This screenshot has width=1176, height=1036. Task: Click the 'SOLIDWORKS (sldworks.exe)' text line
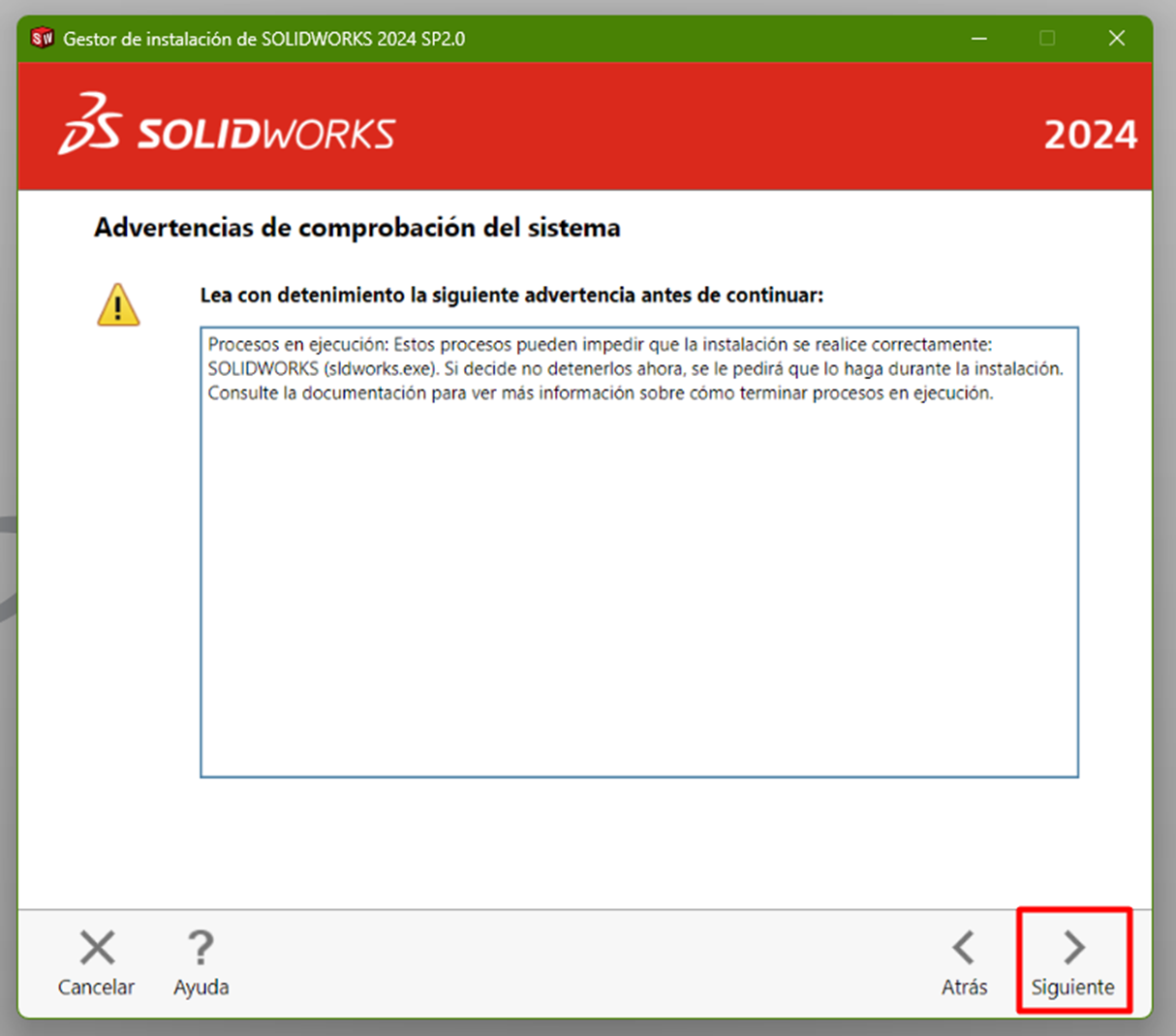[x=635, y=369]
